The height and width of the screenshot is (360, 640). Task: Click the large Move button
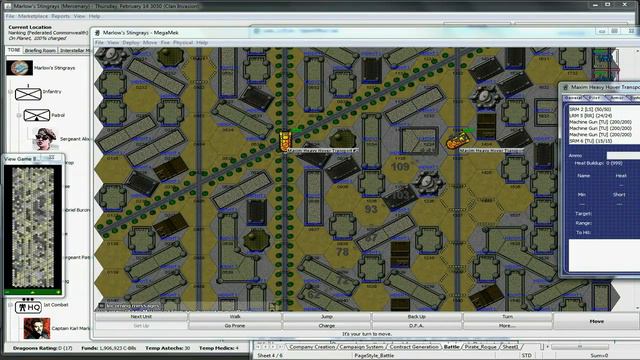pos(596,321)
